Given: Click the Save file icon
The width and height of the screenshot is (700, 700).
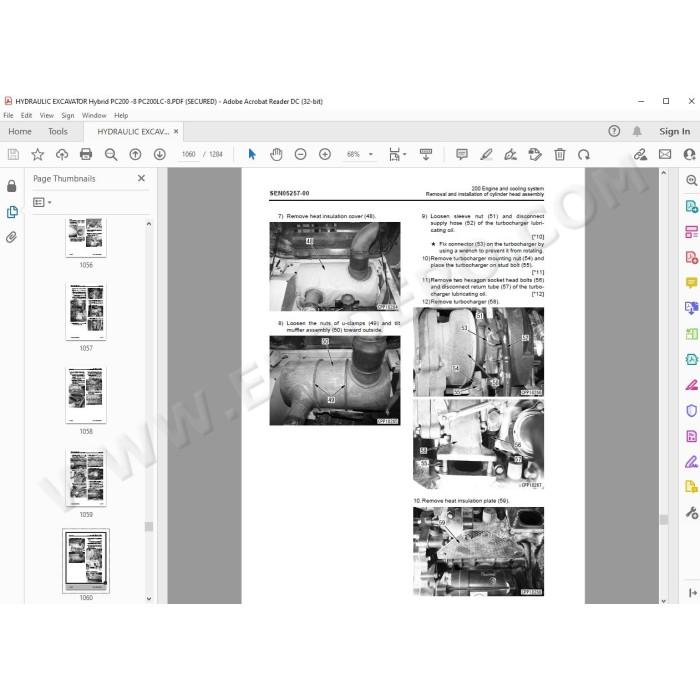Looking at the screenshot, I should click(13, 154).
